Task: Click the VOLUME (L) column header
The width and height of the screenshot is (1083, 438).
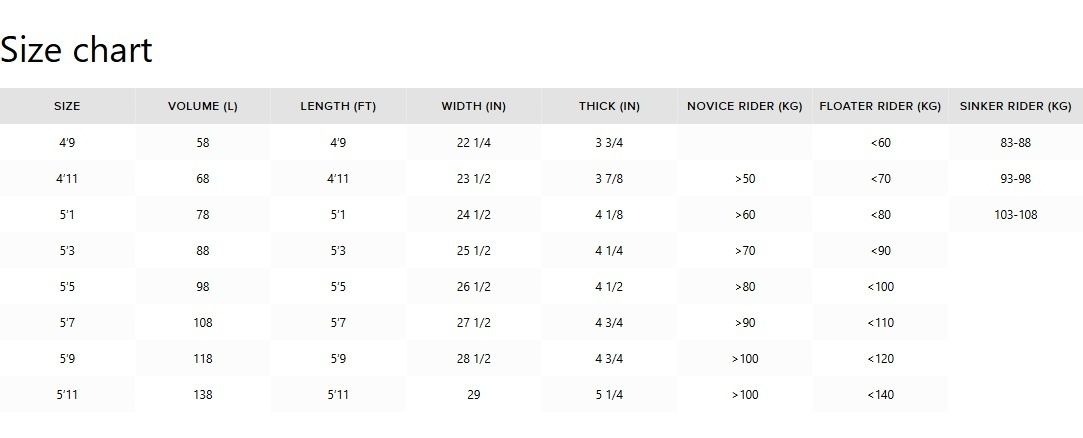Action: coord(203,106)
